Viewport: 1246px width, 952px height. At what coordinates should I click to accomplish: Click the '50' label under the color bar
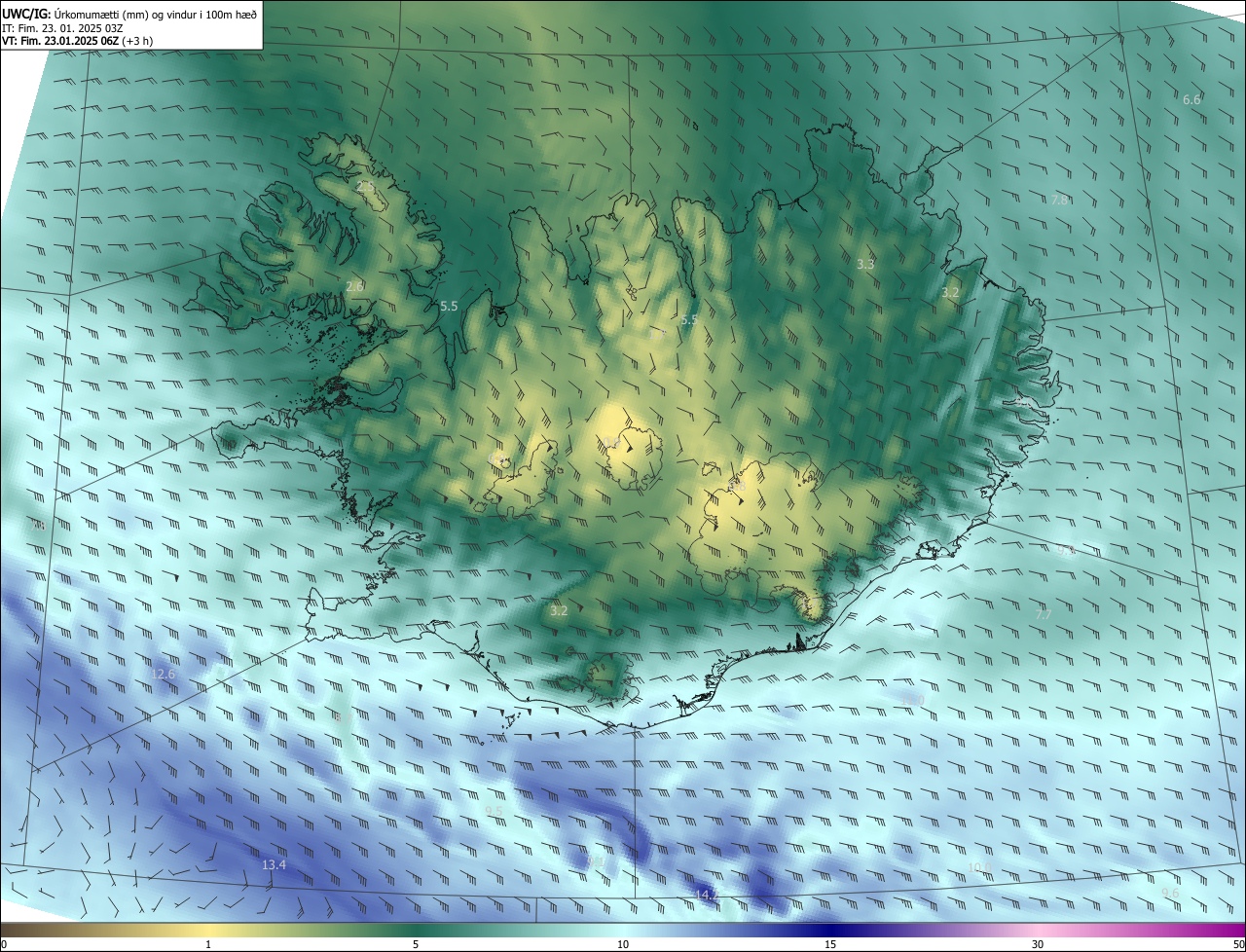coord(1237,944)
